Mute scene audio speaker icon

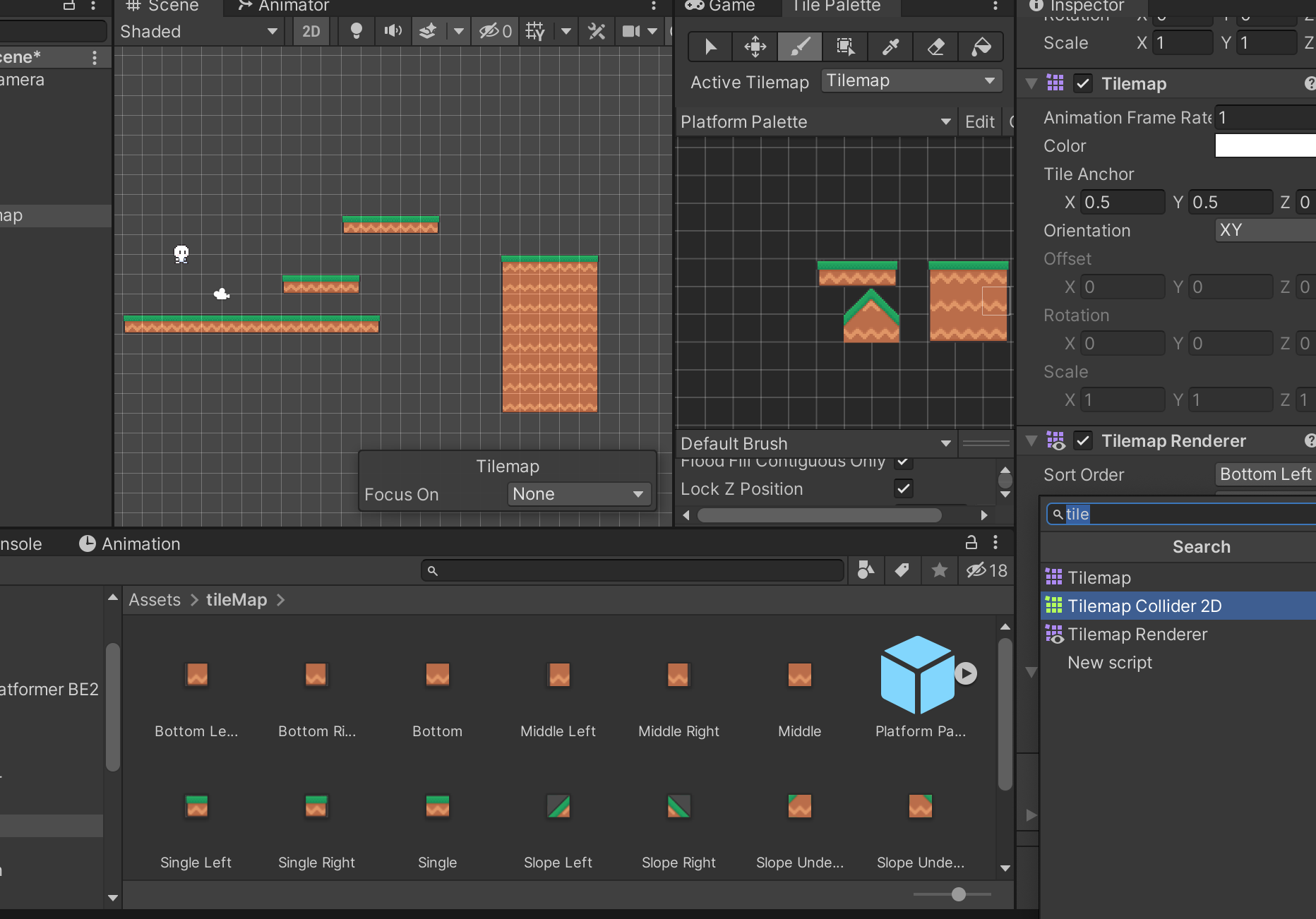(393, 31)
